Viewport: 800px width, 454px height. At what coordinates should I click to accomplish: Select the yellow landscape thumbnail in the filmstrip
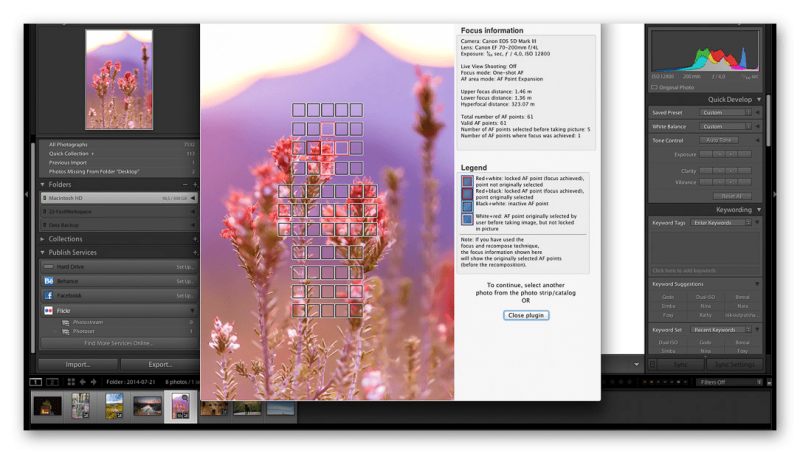pos(114,406)
